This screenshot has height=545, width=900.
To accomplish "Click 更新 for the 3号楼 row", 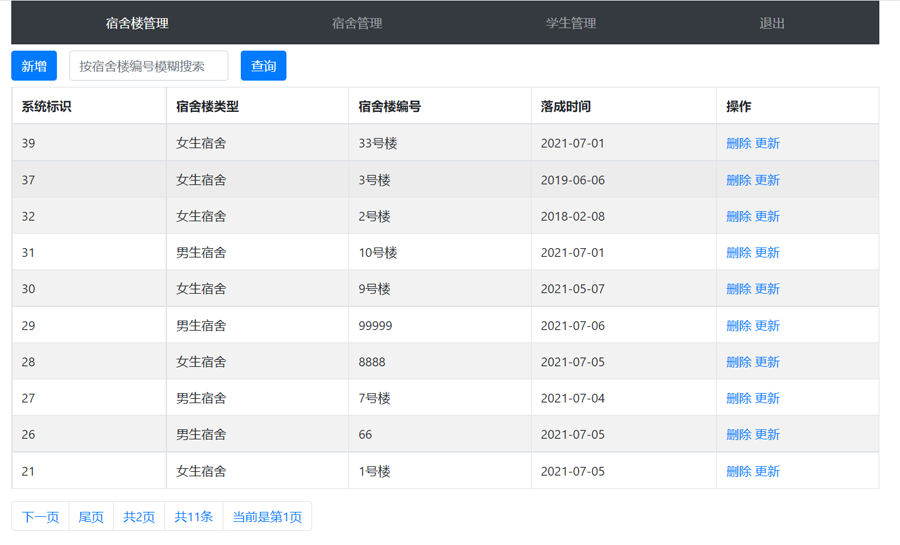I will click(x=767, y=180).
